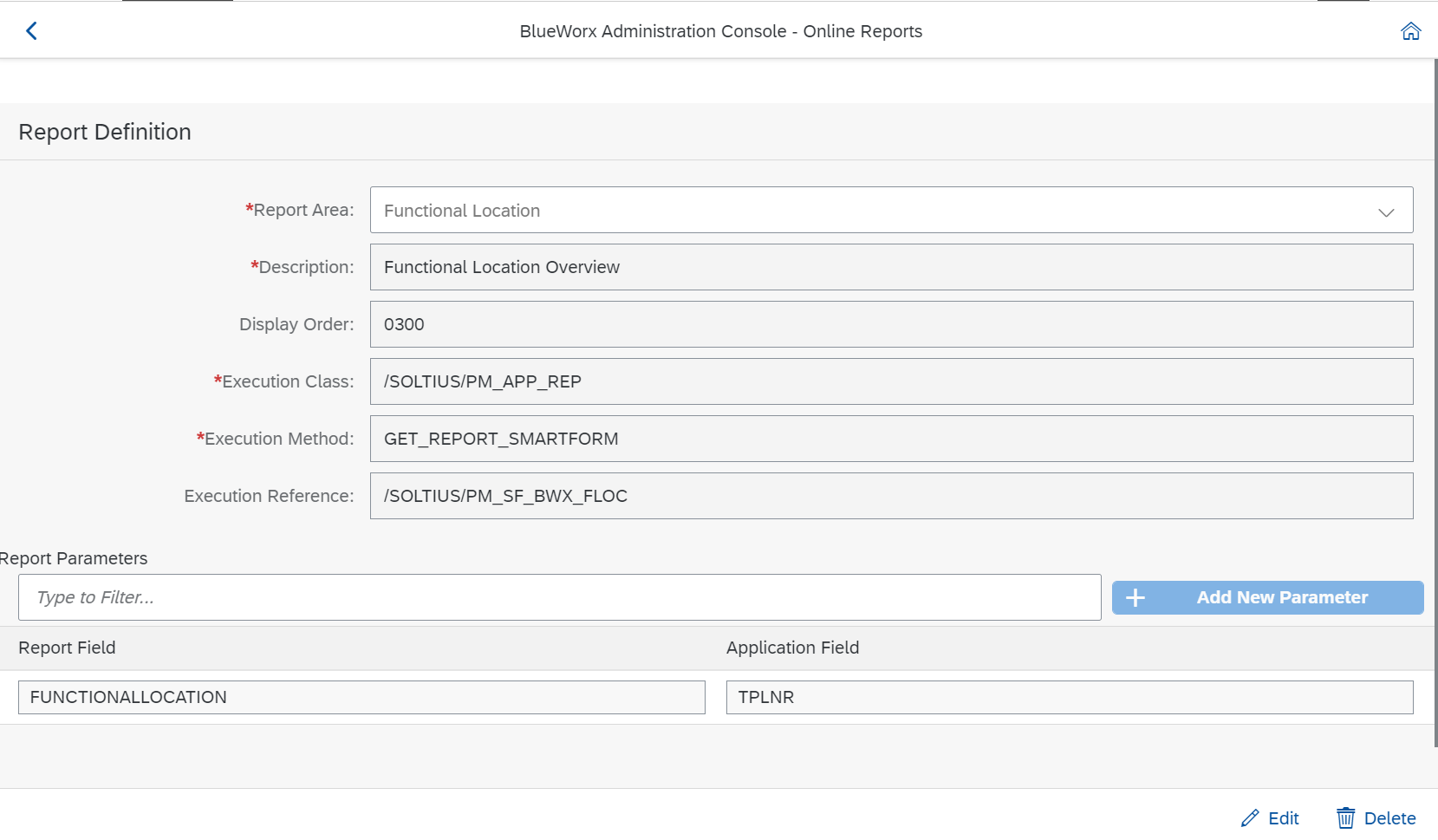Click the Report Parameters section label
1438x840 pixels.
pyautogui.click(x=74, y=558)
